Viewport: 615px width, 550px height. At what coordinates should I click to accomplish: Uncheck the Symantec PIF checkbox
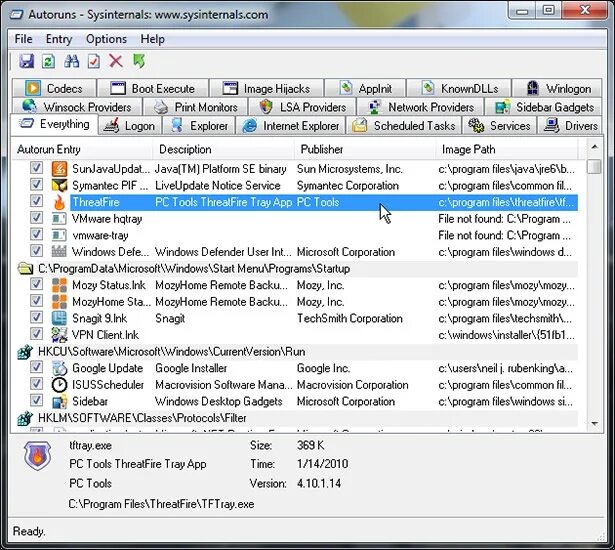(36, 184)
